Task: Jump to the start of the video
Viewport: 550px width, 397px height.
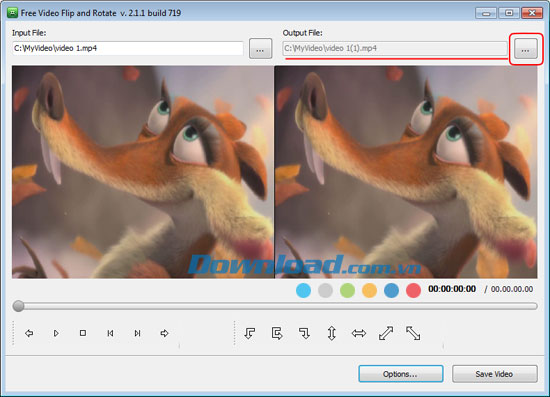Action: [x=110, y=333]
